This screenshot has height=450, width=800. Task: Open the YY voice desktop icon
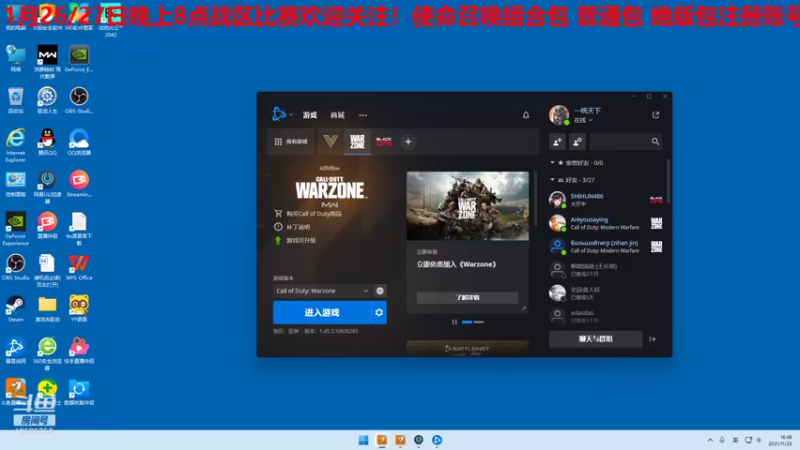coord(79,308)
